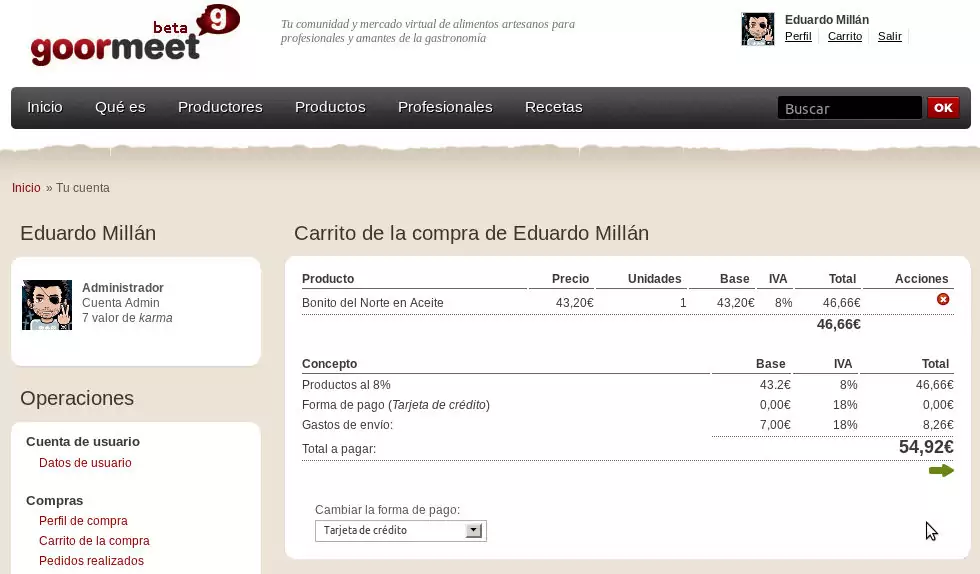The height and width of the screenshot is (574, 980).
Task: Click the bold subtotal 46,66€ under product
Action: point(839,324)
